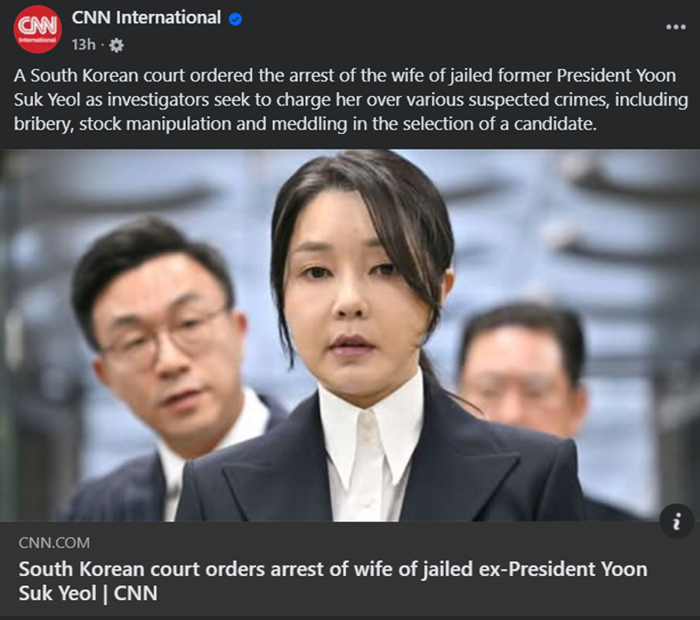Open the article headline link
Viewport: 700px width, 620px height.
coord(333,581)
